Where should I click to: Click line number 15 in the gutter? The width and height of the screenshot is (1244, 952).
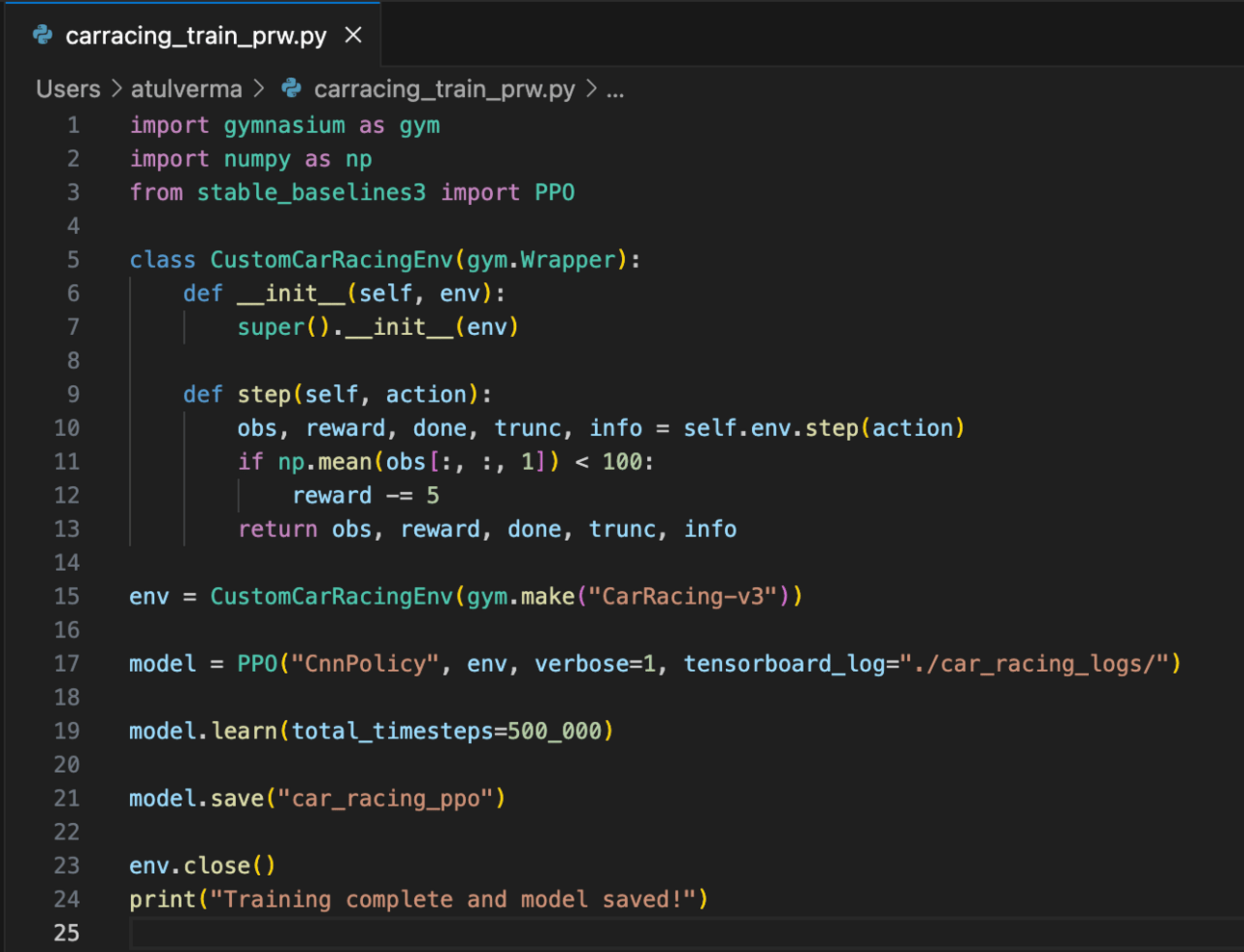(66, 597)
